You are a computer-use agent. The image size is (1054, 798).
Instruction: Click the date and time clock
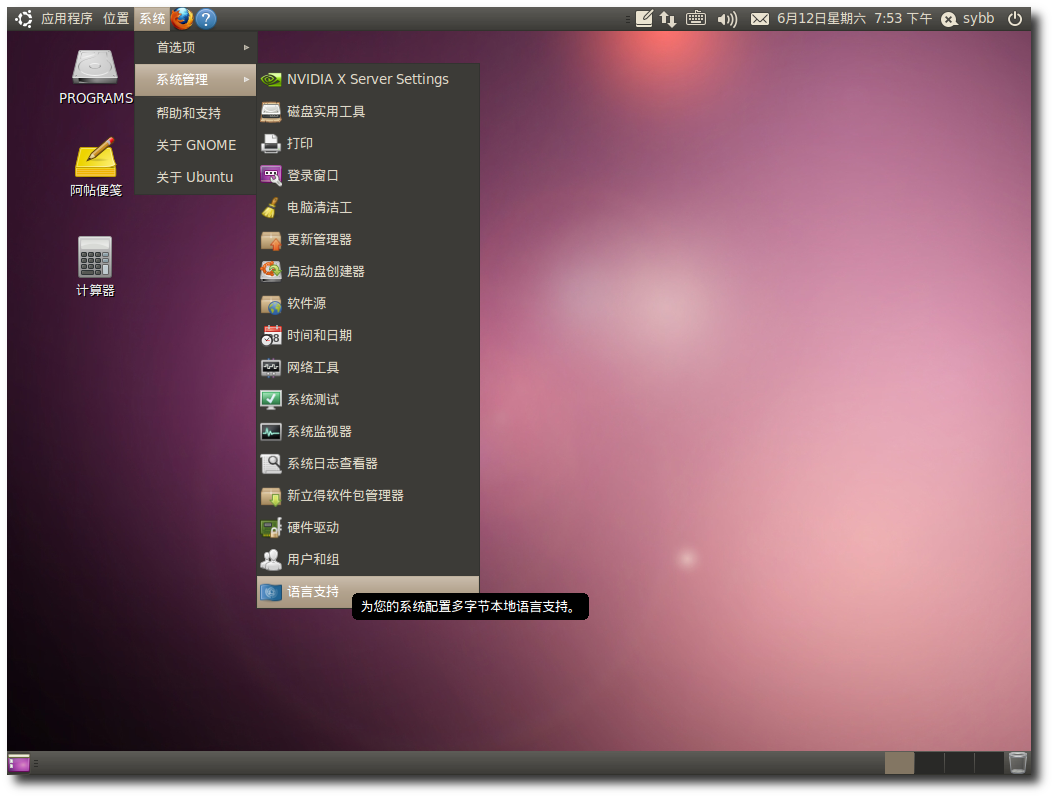click(854, 18)
